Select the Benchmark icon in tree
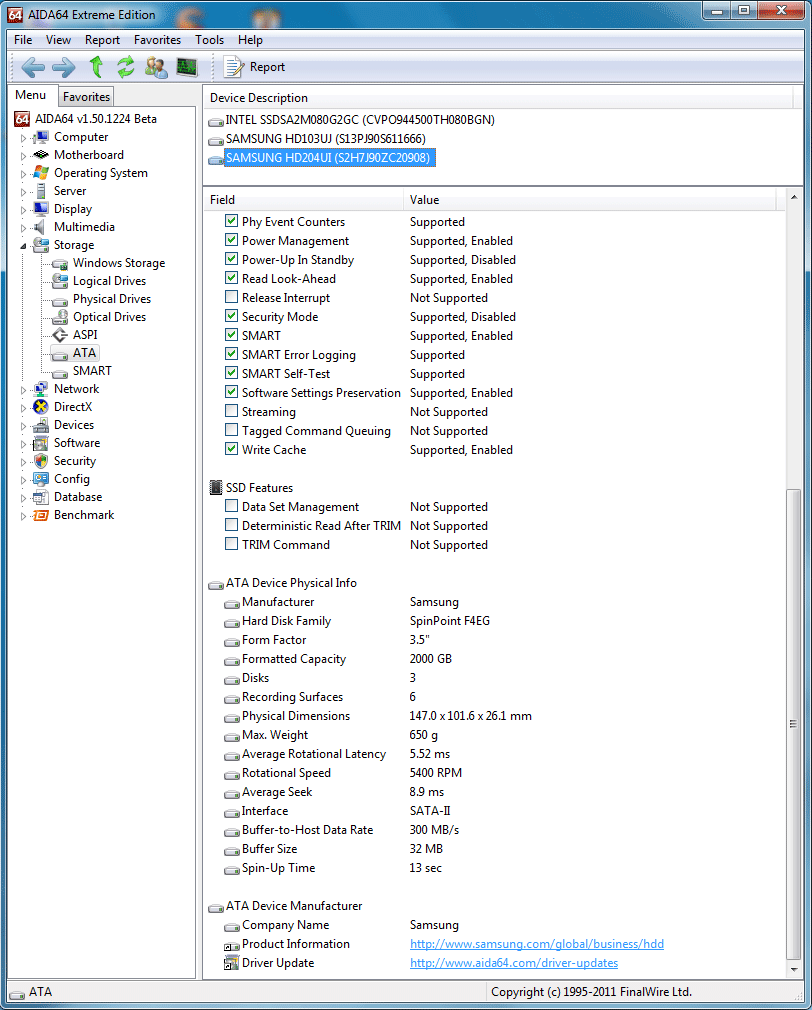 pos(41,515)
